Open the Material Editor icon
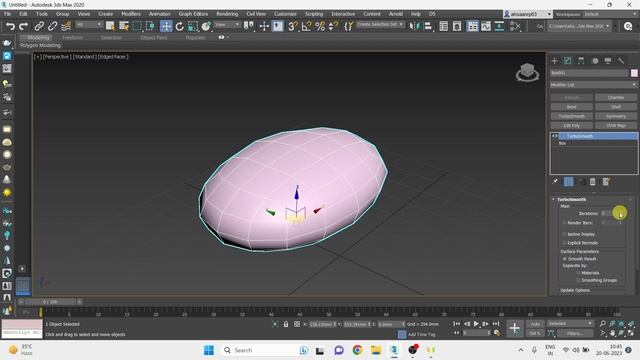The width and height of the screenshot is (640, 360). coord(515,26)
